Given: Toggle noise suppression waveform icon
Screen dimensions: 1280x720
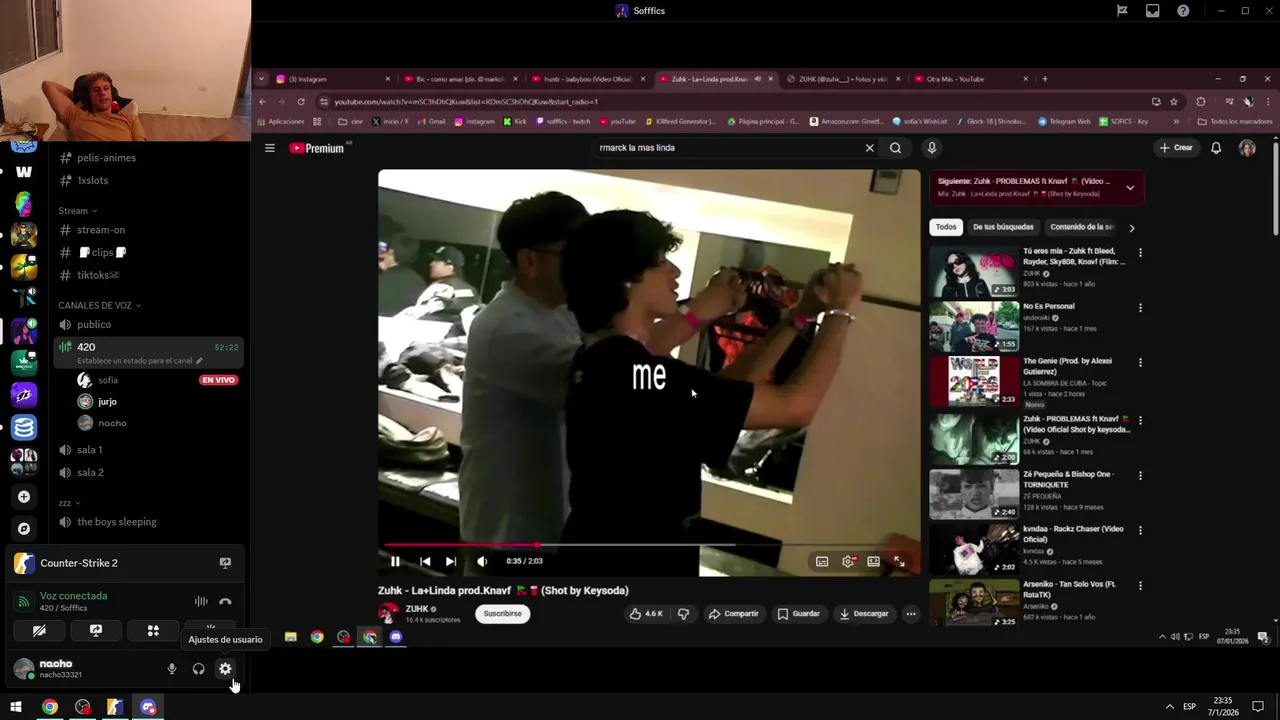Looking at the screenshot, I should point(201,601).
